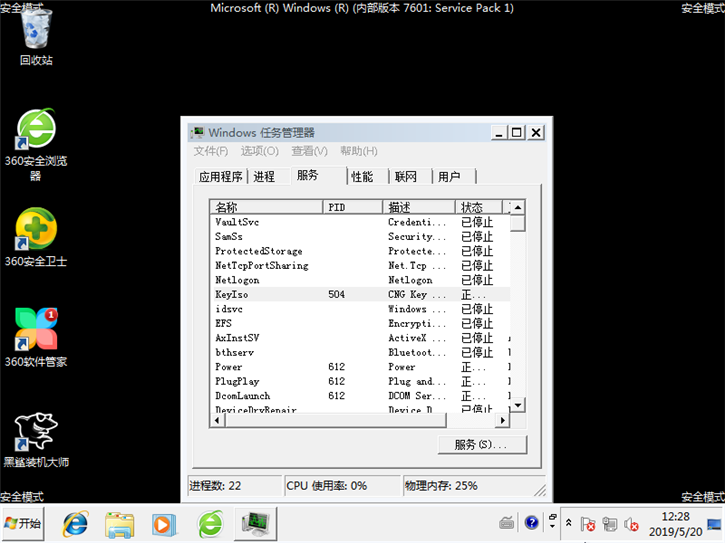Maximize the Task Manager window

coord(516,133)
